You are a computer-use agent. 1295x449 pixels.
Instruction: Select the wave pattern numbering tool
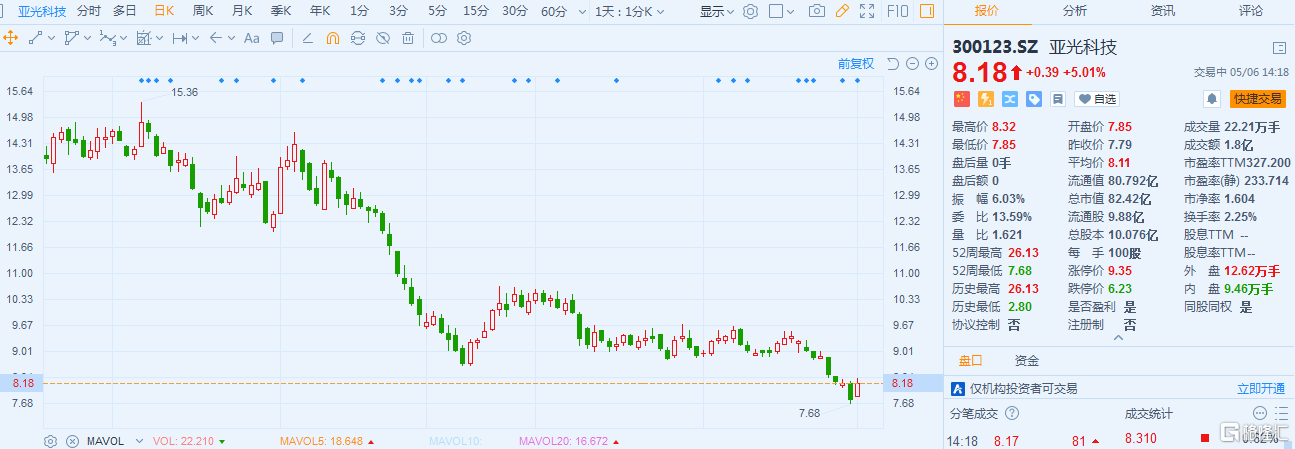click(107, 38)
